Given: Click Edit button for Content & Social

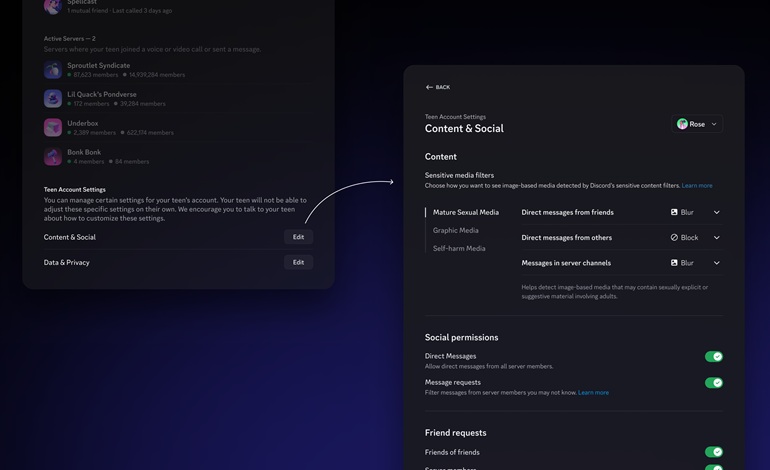Looking at the screenshot, I should [x=298, y=237].
